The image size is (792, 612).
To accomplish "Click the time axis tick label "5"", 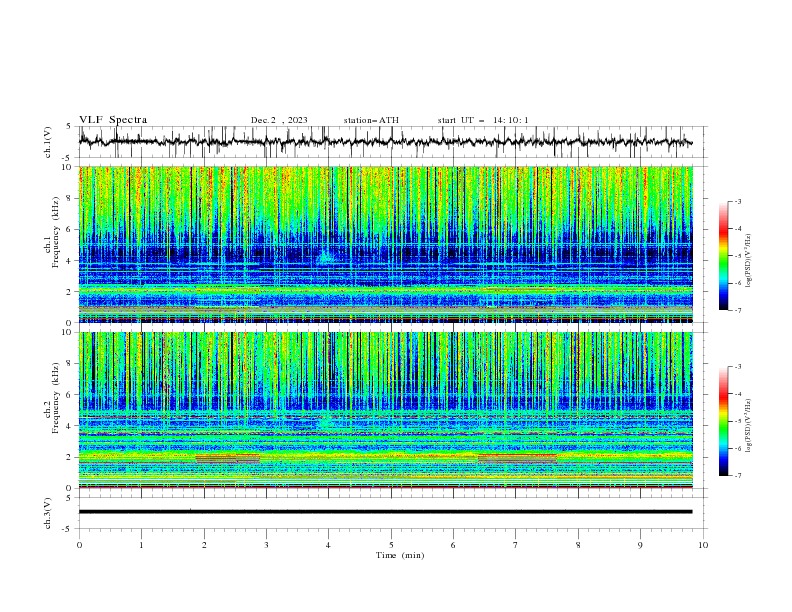I will coord(391,545).
